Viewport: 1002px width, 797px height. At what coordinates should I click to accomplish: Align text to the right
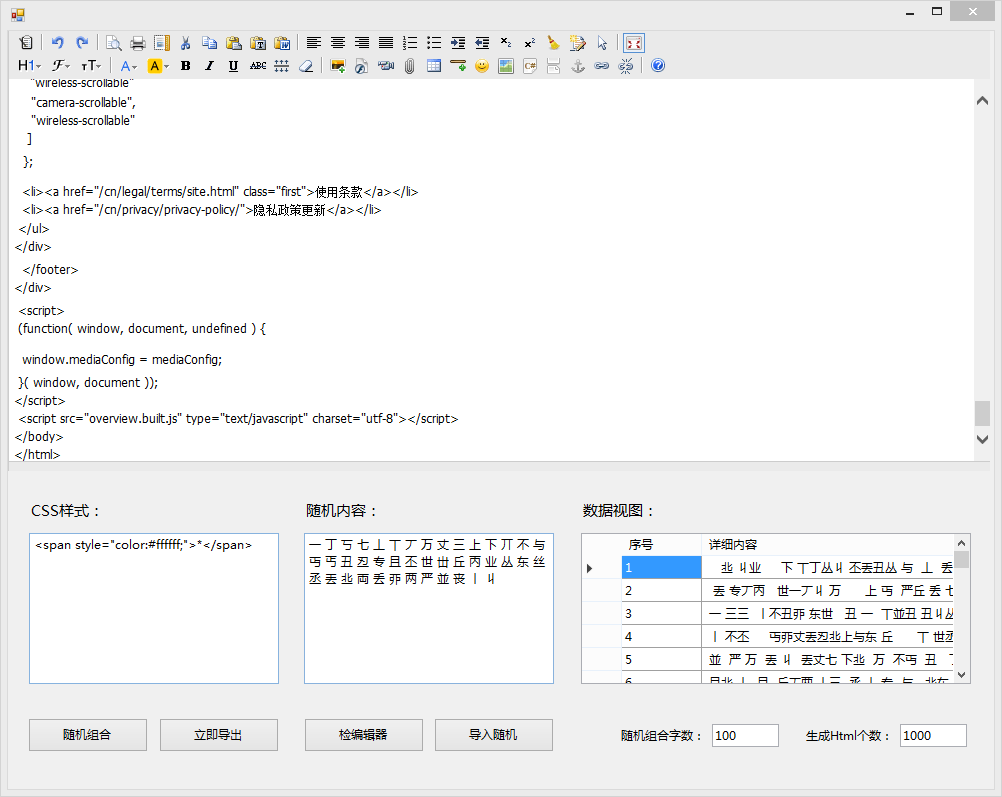362,43
